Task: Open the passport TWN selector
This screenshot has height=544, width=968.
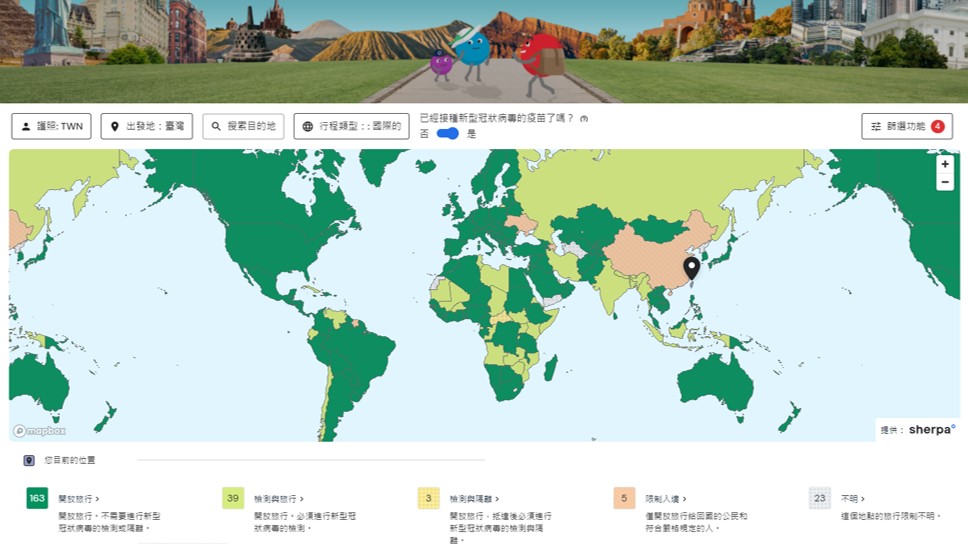Action: (51, 126)
